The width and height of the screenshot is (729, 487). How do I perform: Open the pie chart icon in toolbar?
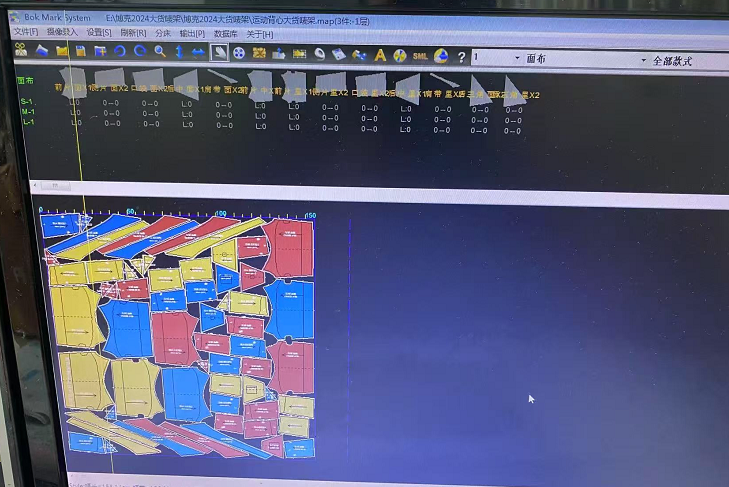[x=440, y=56]
